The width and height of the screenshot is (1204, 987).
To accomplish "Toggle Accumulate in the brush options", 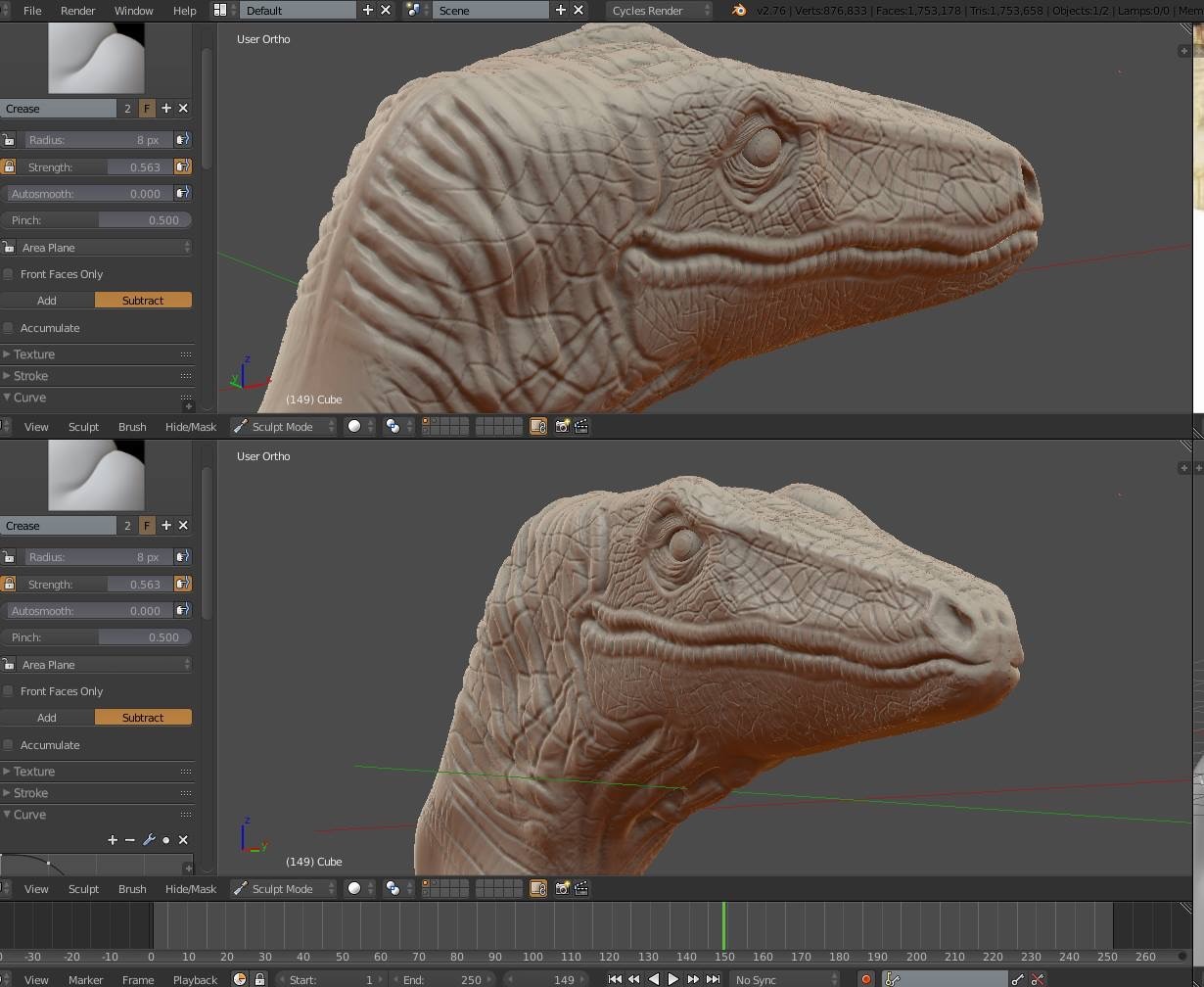I will [10, 328].
